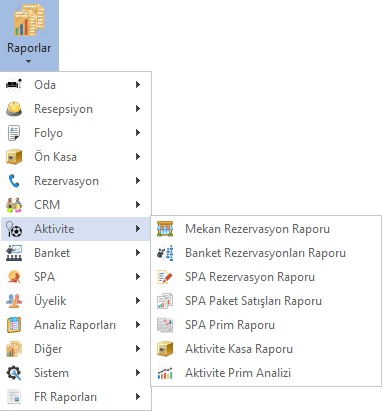
Task: Open the FR Raporları menu item
Action: click(76, 397)
